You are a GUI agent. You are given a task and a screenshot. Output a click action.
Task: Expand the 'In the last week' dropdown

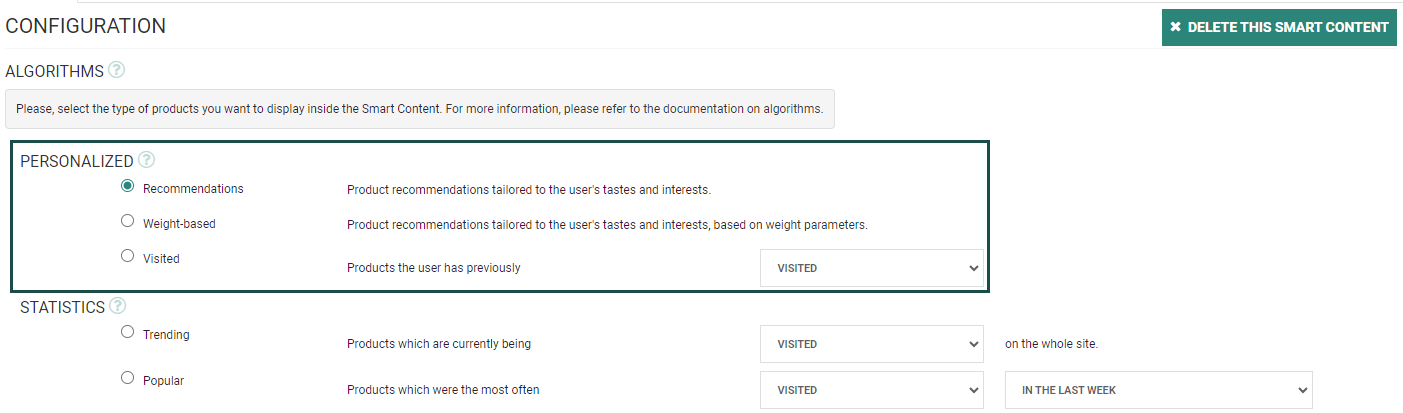tap(1158, 390)
